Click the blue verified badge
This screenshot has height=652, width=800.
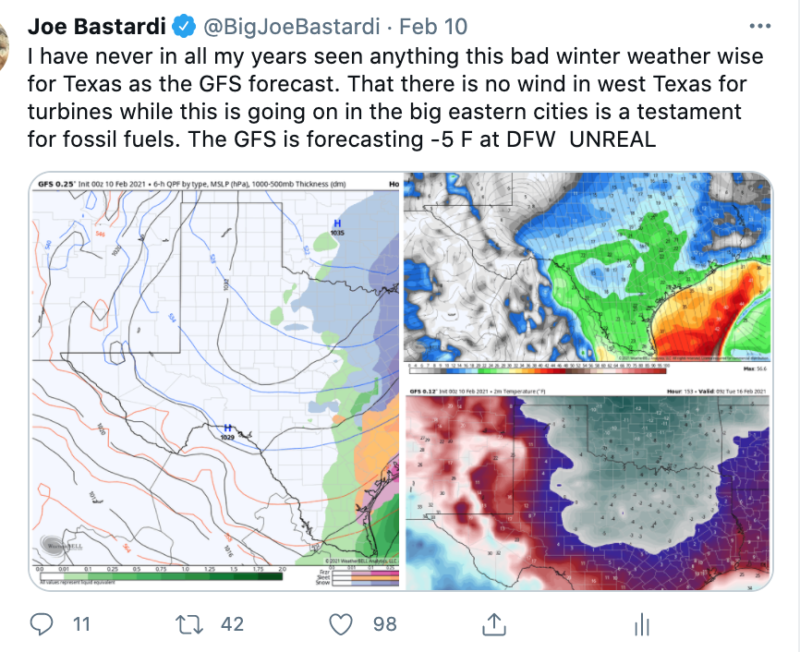tap(184, 27)
